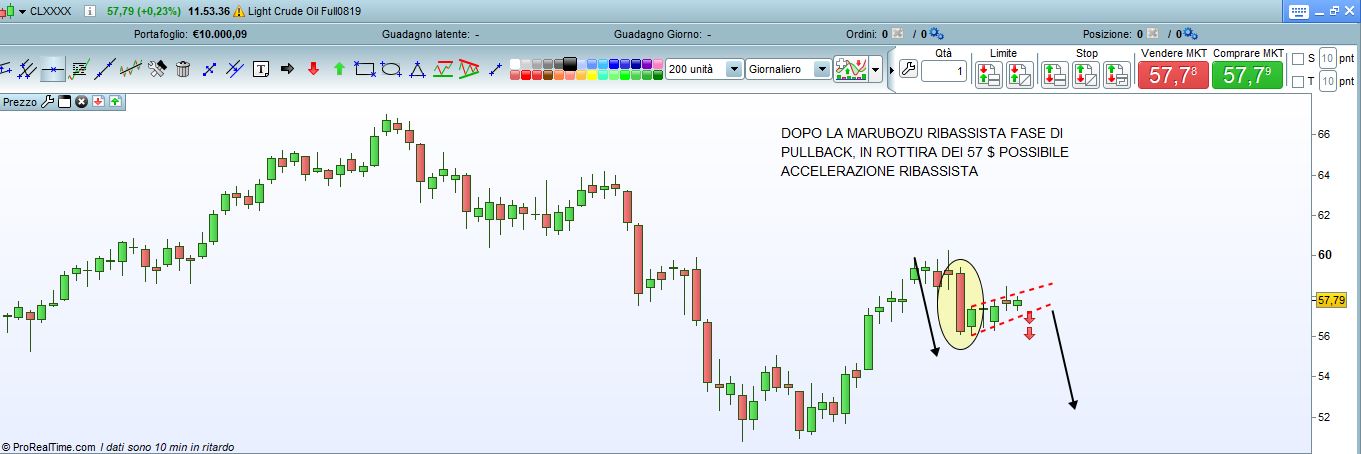The height and width of the screenshot is (454, 1361).
Task: Click the first Limite order button
Action: point(989,75)
